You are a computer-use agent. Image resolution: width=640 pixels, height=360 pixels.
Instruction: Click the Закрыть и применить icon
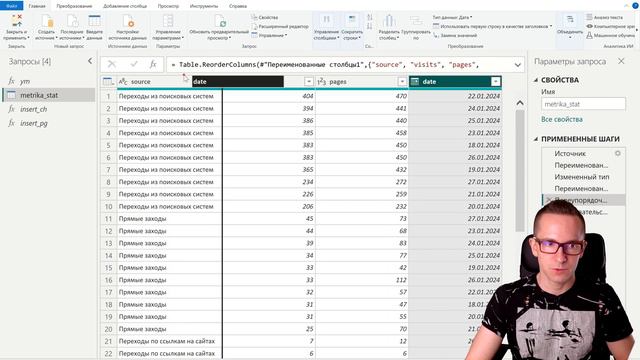(x=16, y=21)
